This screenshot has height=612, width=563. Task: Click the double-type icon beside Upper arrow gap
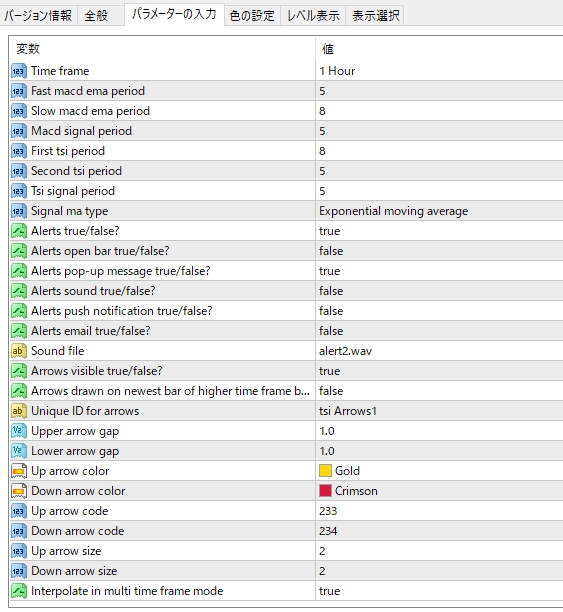point(18,431)
